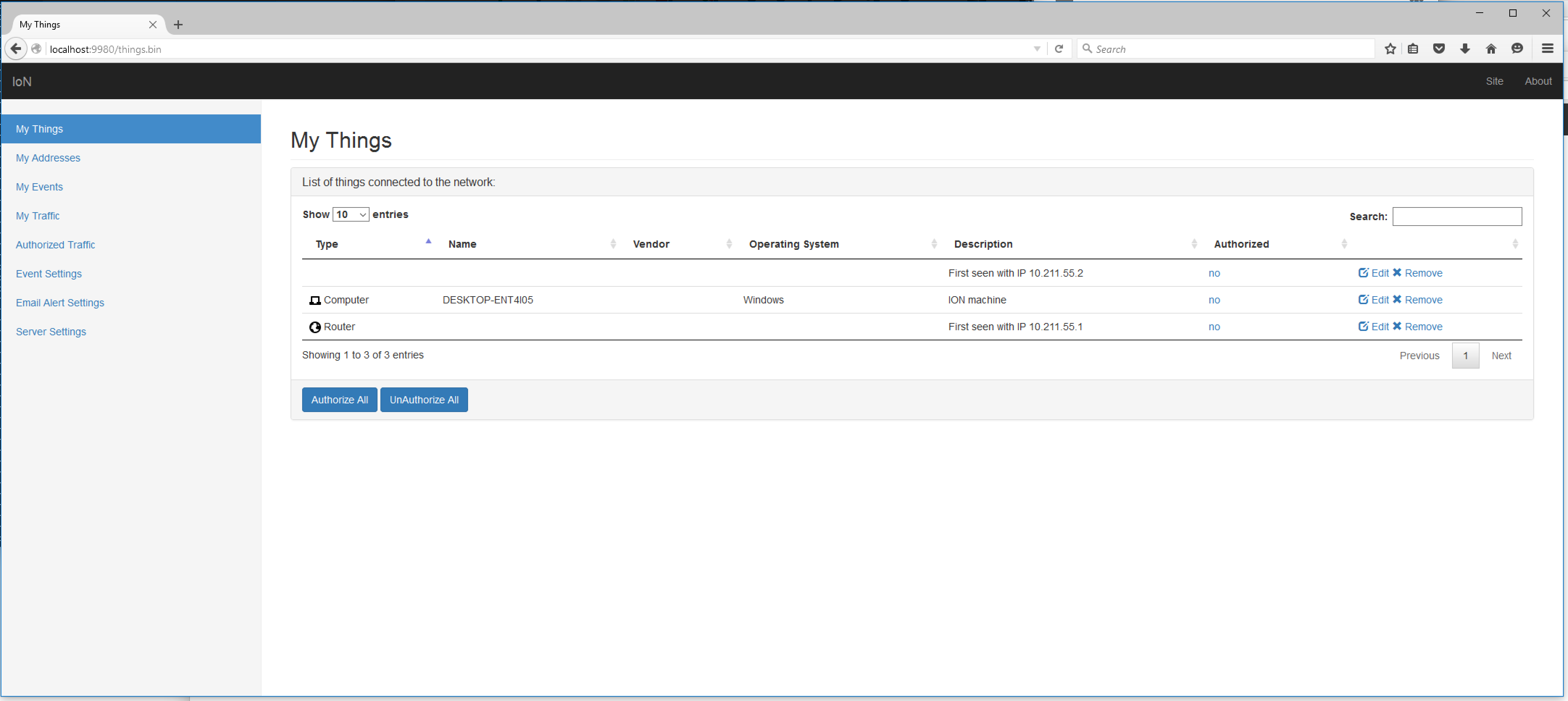
Task: Open Firefox hamburger menu icon
Action: tap(1547, 49)
